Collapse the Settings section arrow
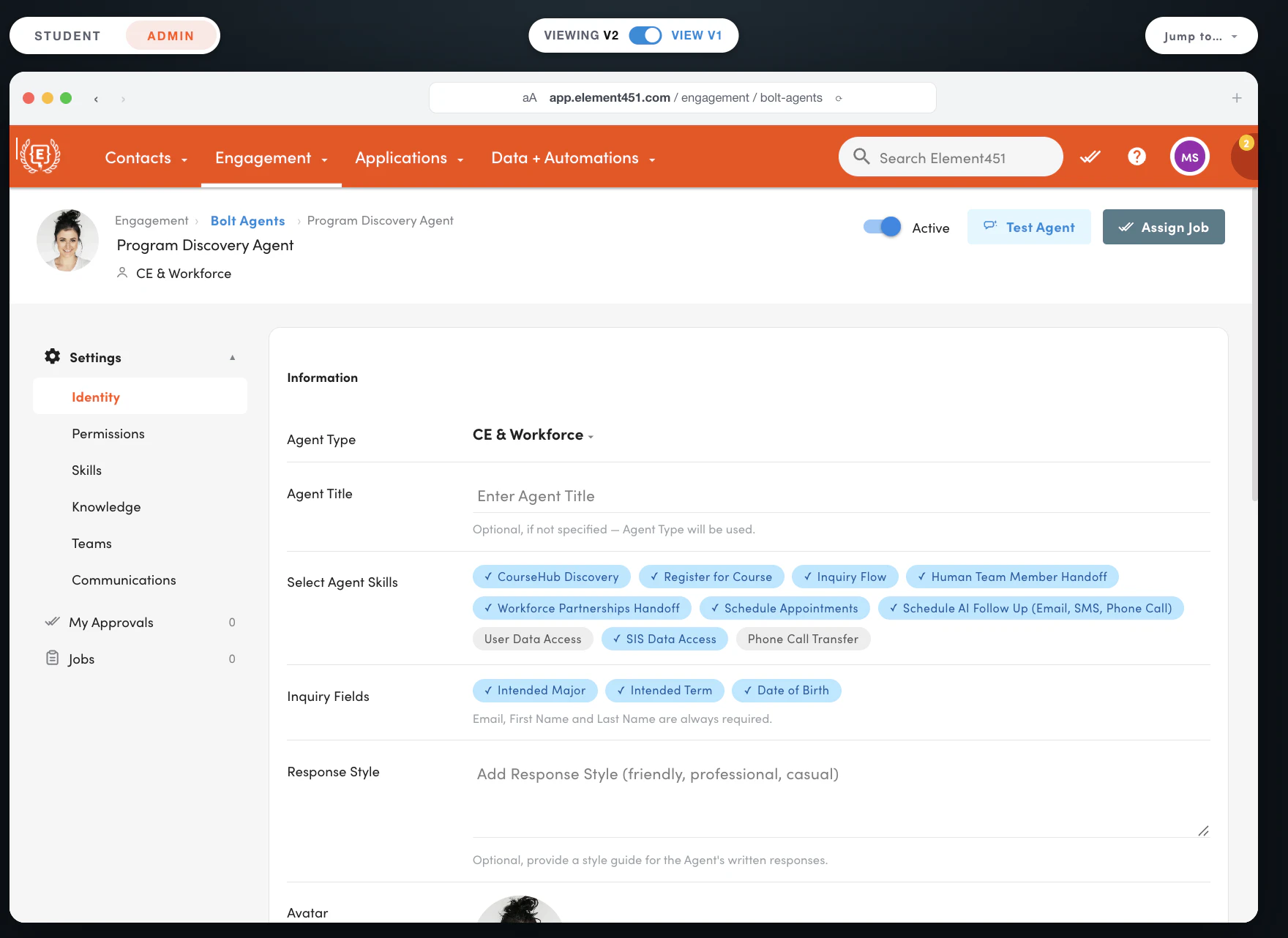1288x938 pixels. coord(233,357)
